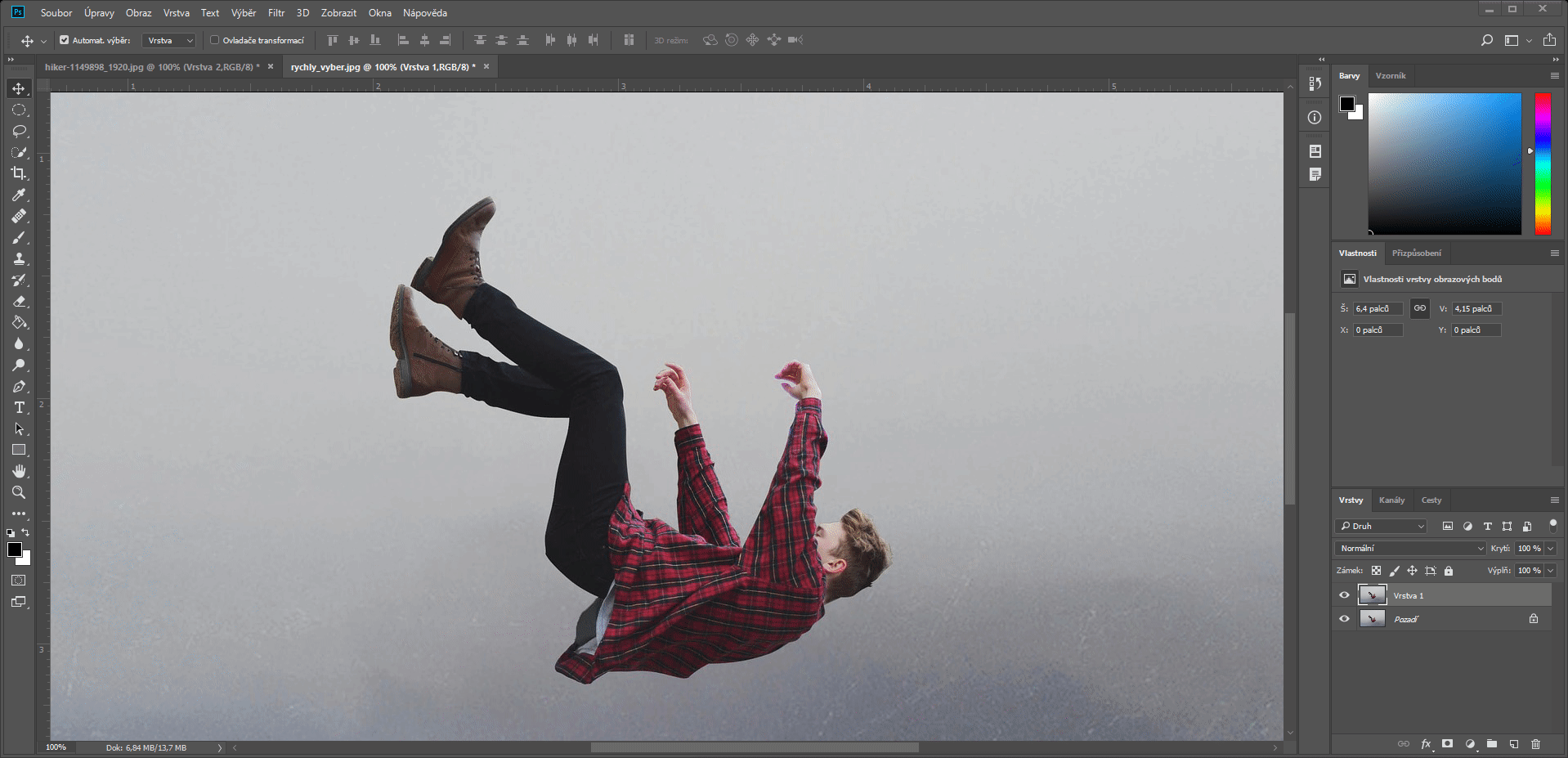Viewport: 1568px width, 758px height.
Task: Enable Ovladače transformací checkbox
Action: [215, 40]
